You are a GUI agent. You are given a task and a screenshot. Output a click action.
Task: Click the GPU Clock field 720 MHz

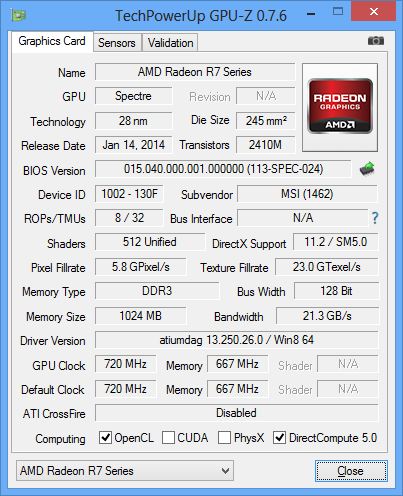126,364
